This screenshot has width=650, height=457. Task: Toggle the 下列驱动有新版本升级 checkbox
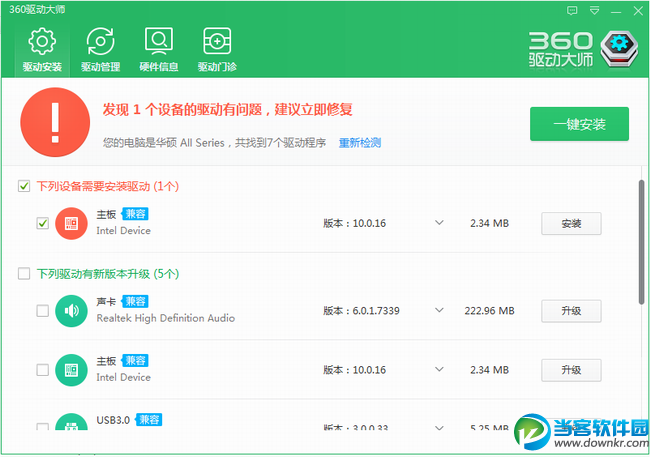pyautogui.click(x=24, y=273)
